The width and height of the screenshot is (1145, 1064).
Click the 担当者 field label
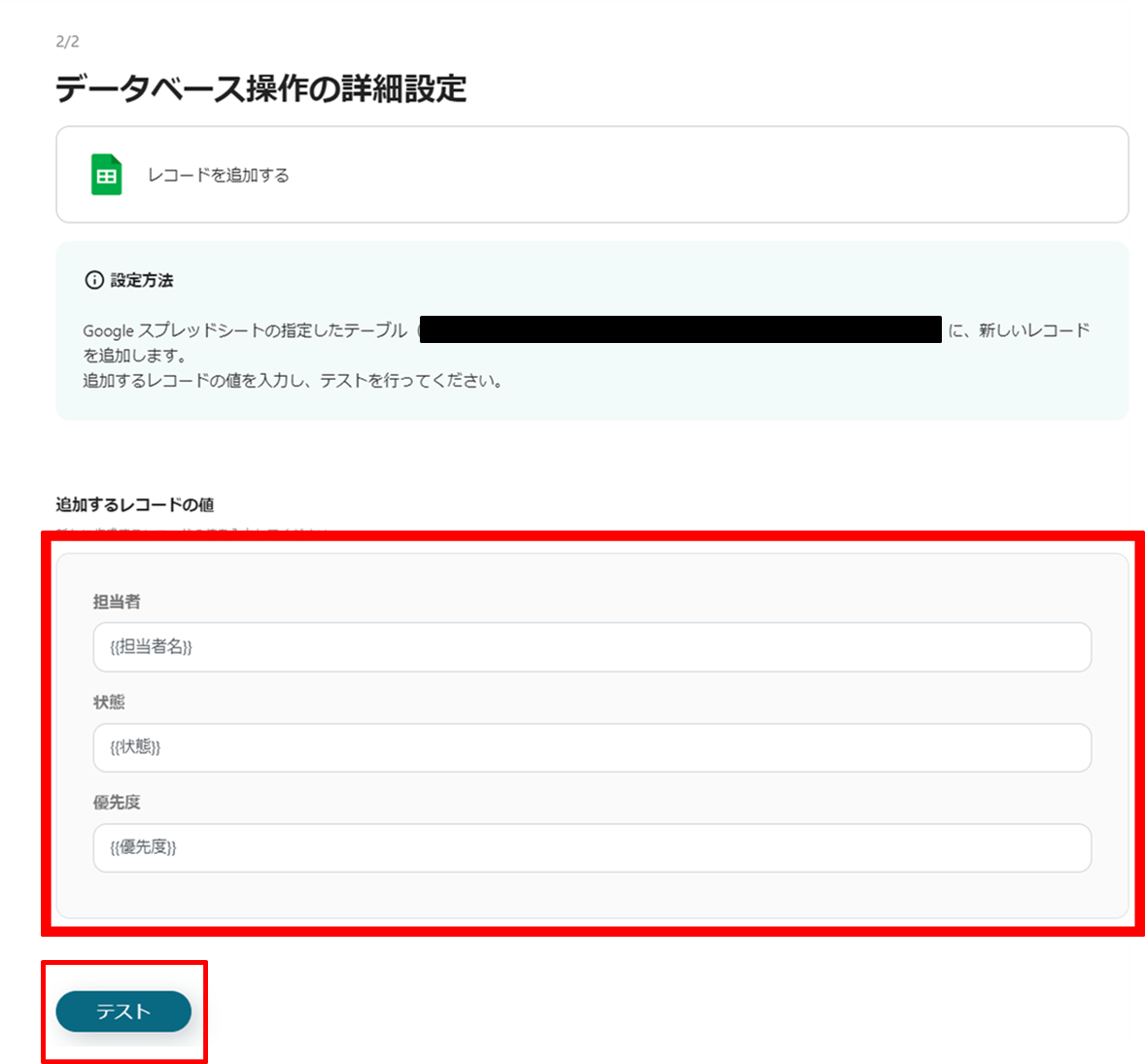pos(116,601)
